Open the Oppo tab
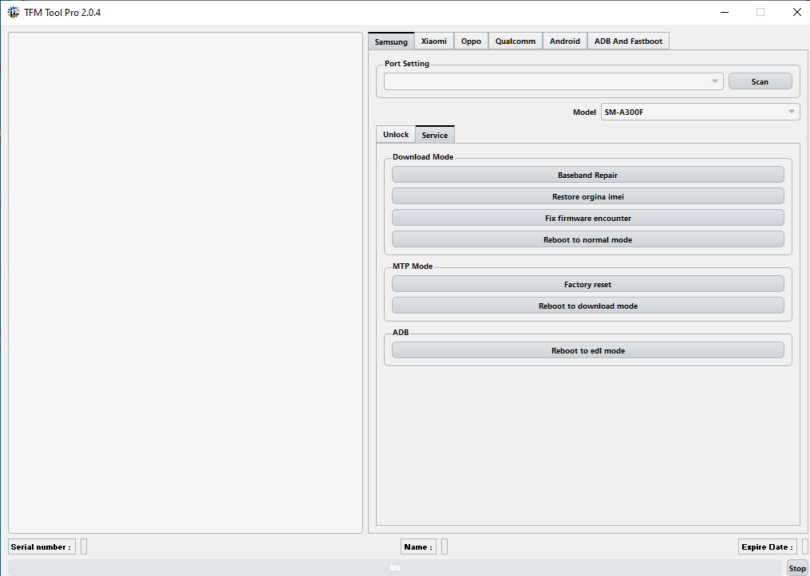Screen dimensions: 810x576 point(471,41)
